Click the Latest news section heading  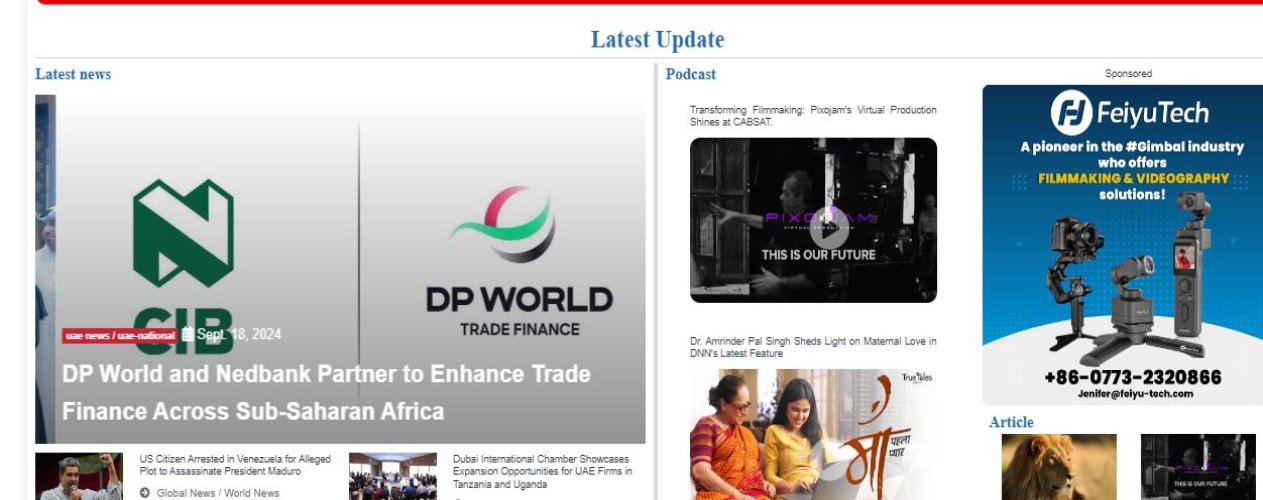pos(73,74)
